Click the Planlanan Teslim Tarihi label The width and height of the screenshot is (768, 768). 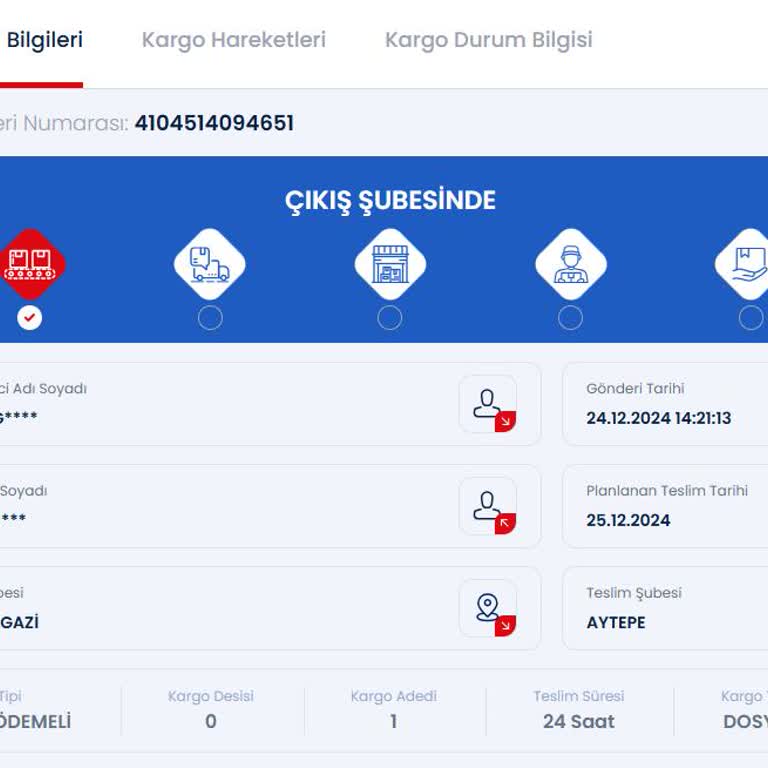(x=667, y=490)
